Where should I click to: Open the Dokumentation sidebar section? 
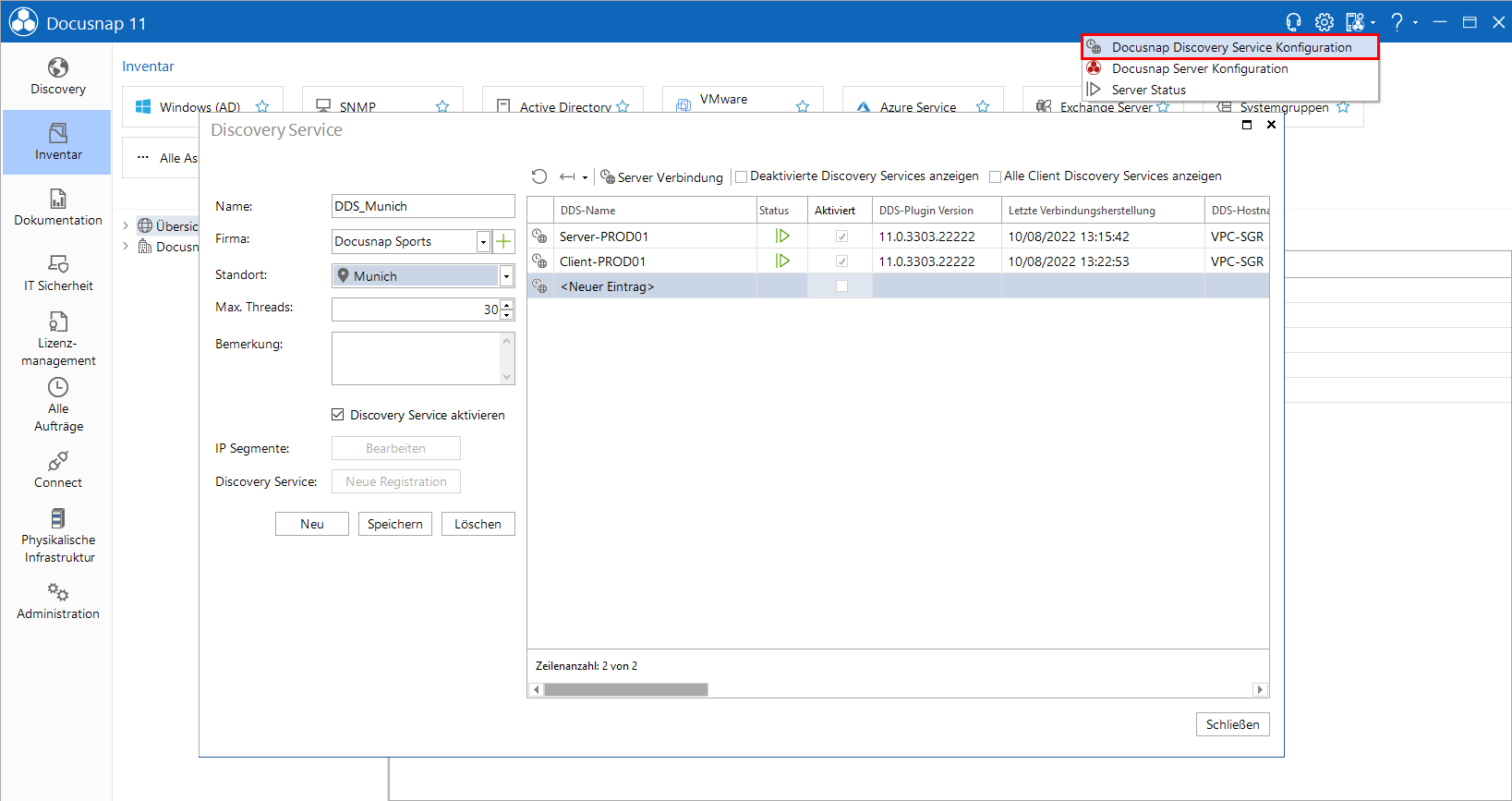(x=57, y=208)
